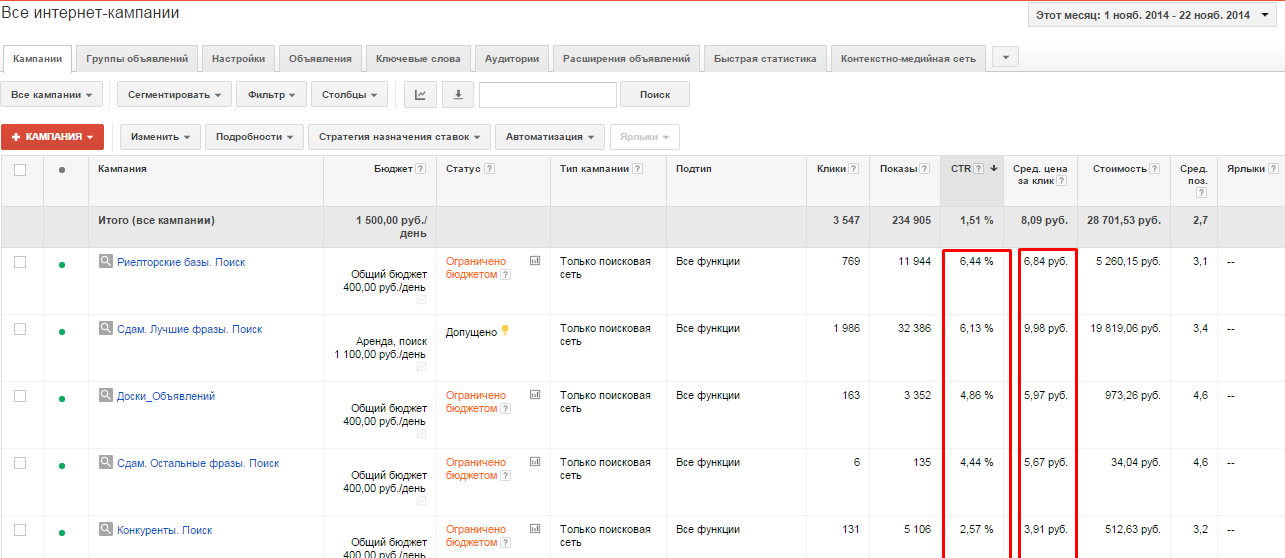Check the Сдам. Остальные фразы row checkbox
The image size is (1285, 558).
click(20, 463)
